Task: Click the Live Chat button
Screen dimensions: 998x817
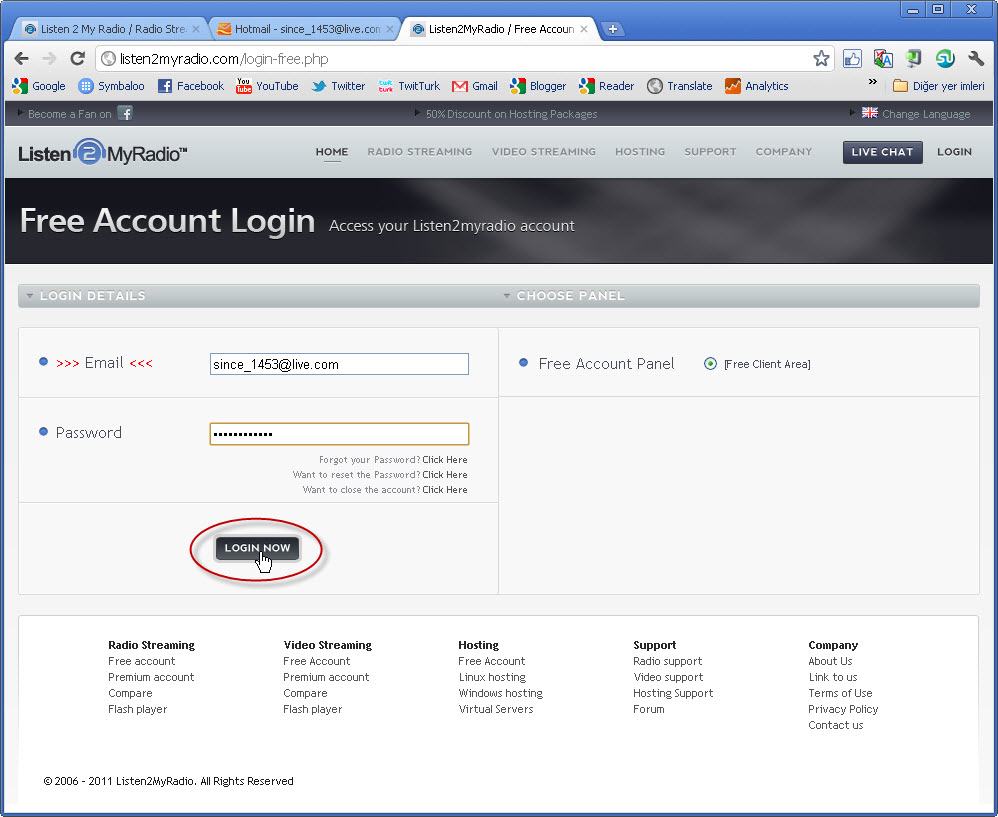Action: pos(882,152)
